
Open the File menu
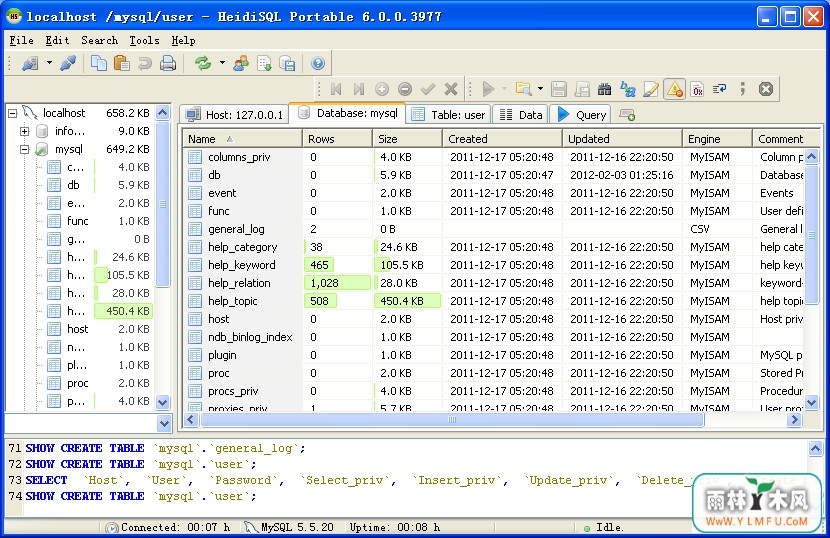(x=21, y=40)
